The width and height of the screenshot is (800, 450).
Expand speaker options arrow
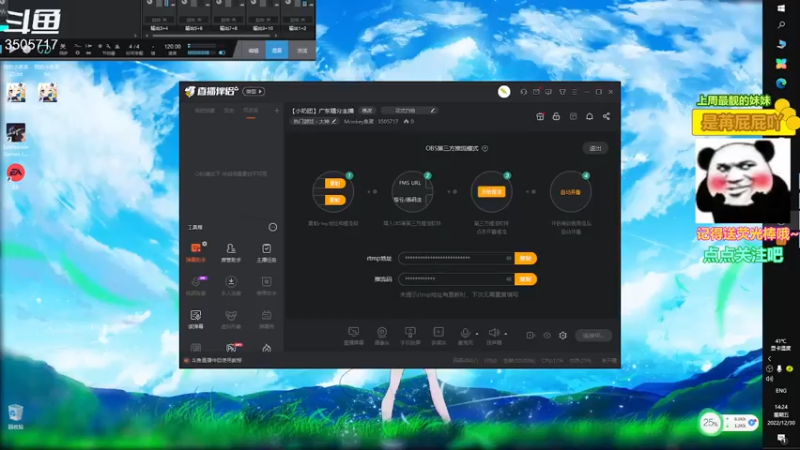tap(506, 334)
